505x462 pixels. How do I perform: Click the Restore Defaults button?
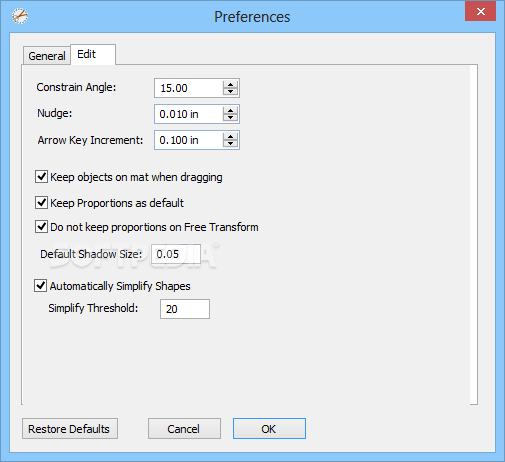pyautogui.click(x=70, y=429)
